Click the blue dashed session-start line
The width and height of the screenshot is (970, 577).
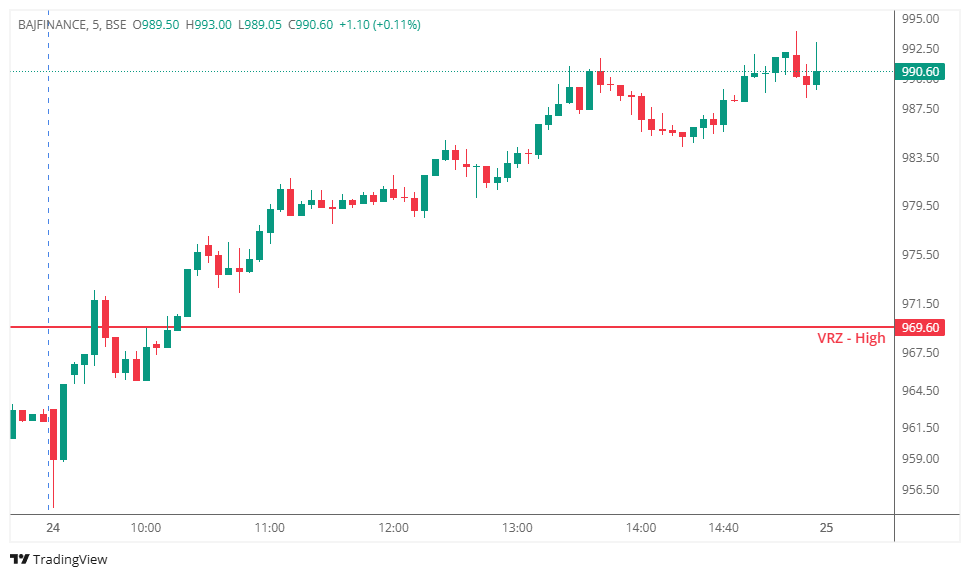(49, 260)
